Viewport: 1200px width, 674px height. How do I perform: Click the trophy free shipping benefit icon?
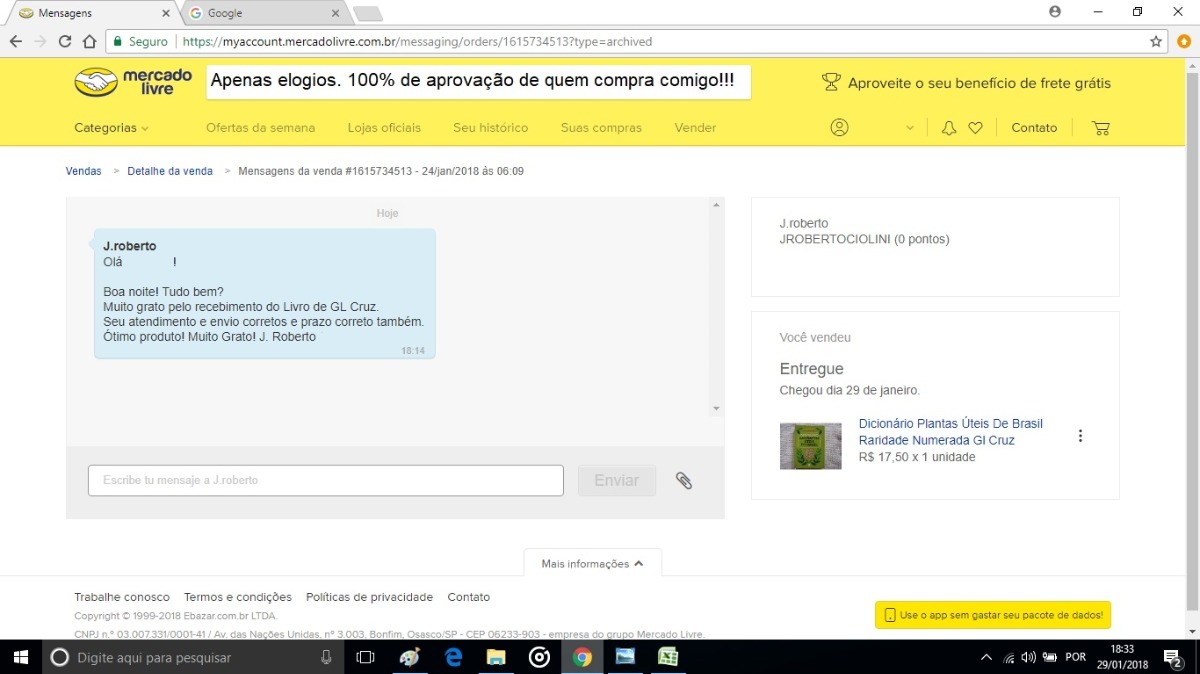click(831, 83)
